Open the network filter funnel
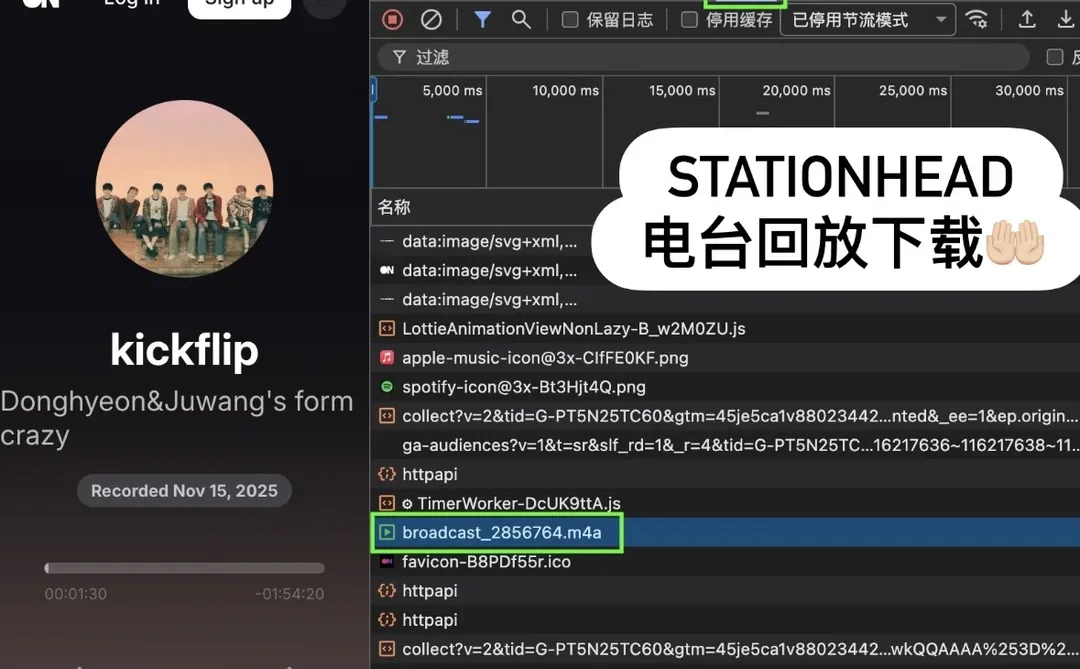 click(x=482, y=19)
